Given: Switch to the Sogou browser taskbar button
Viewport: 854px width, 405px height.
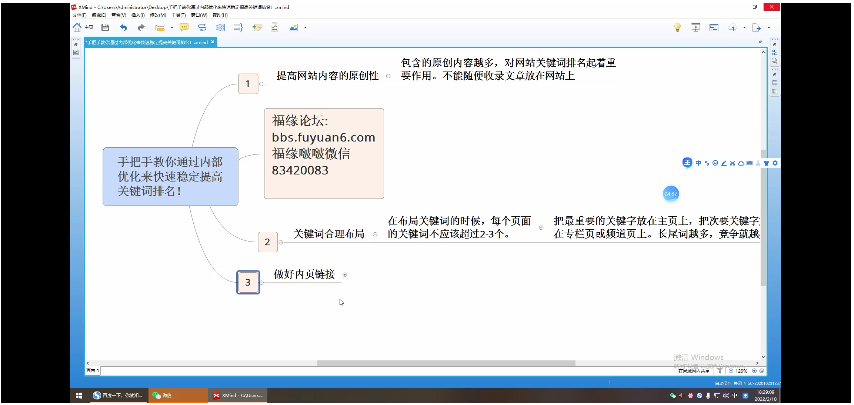Looking at the screenshot, I should pos(118,396).
